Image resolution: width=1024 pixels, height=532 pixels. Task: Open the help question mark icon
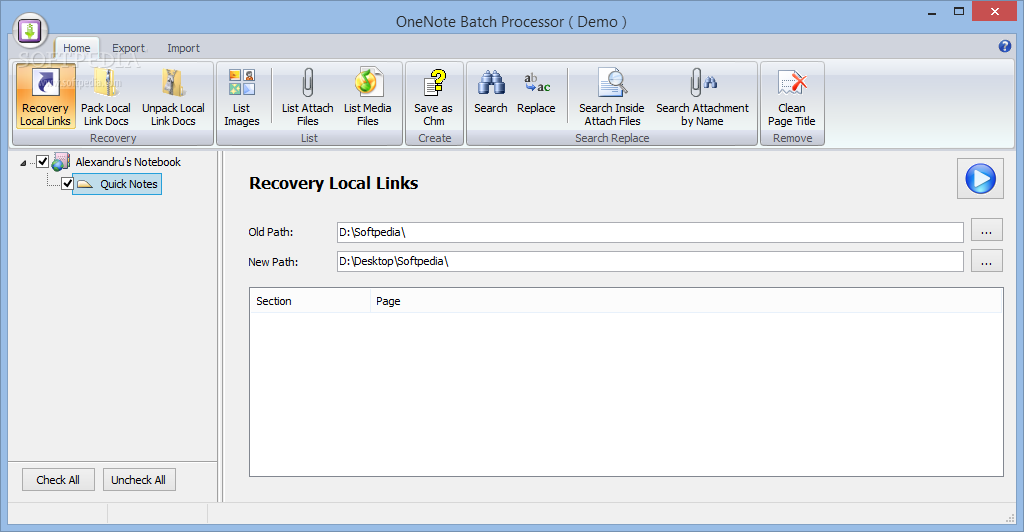[1004, 46]
